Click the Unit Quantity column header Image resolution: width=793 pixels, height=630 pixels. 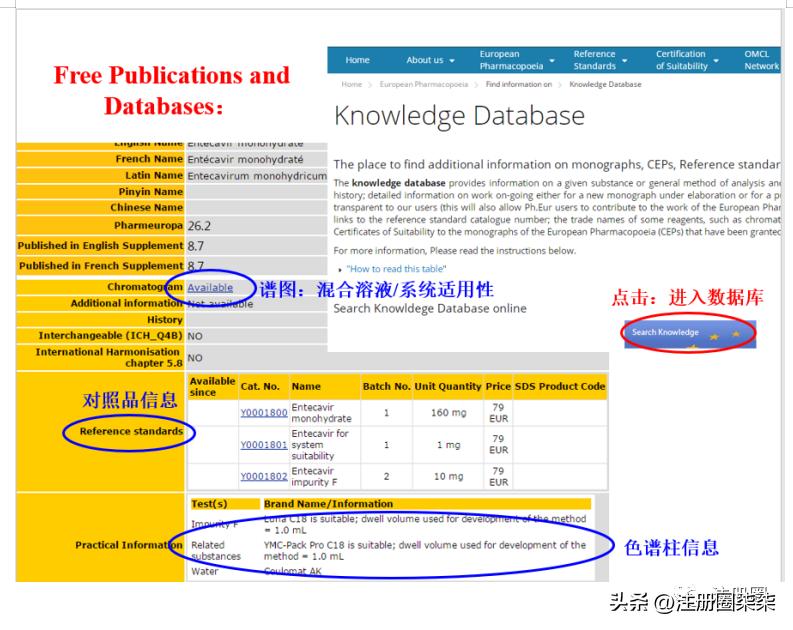pos(448,386)
